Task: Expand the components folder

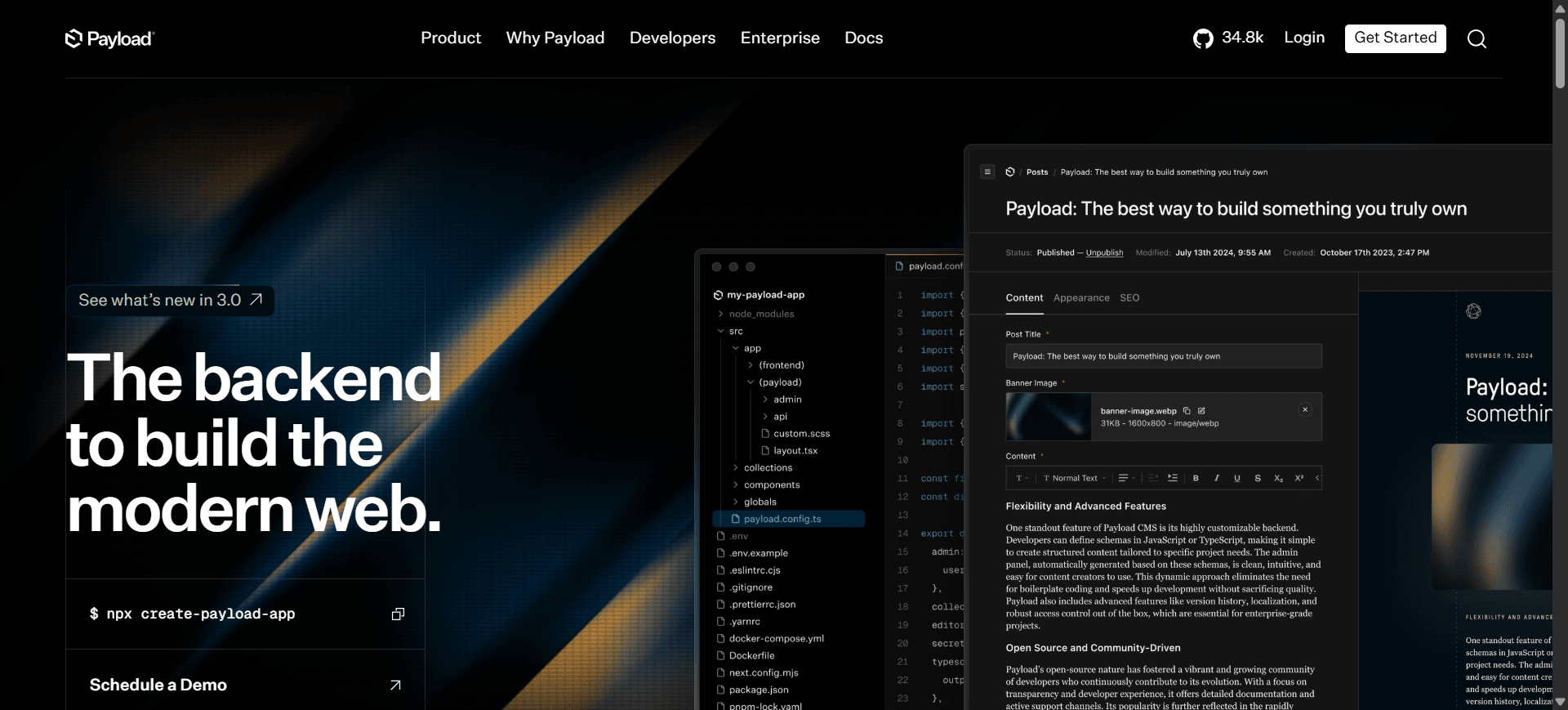Action: click(x=735, y=485)
